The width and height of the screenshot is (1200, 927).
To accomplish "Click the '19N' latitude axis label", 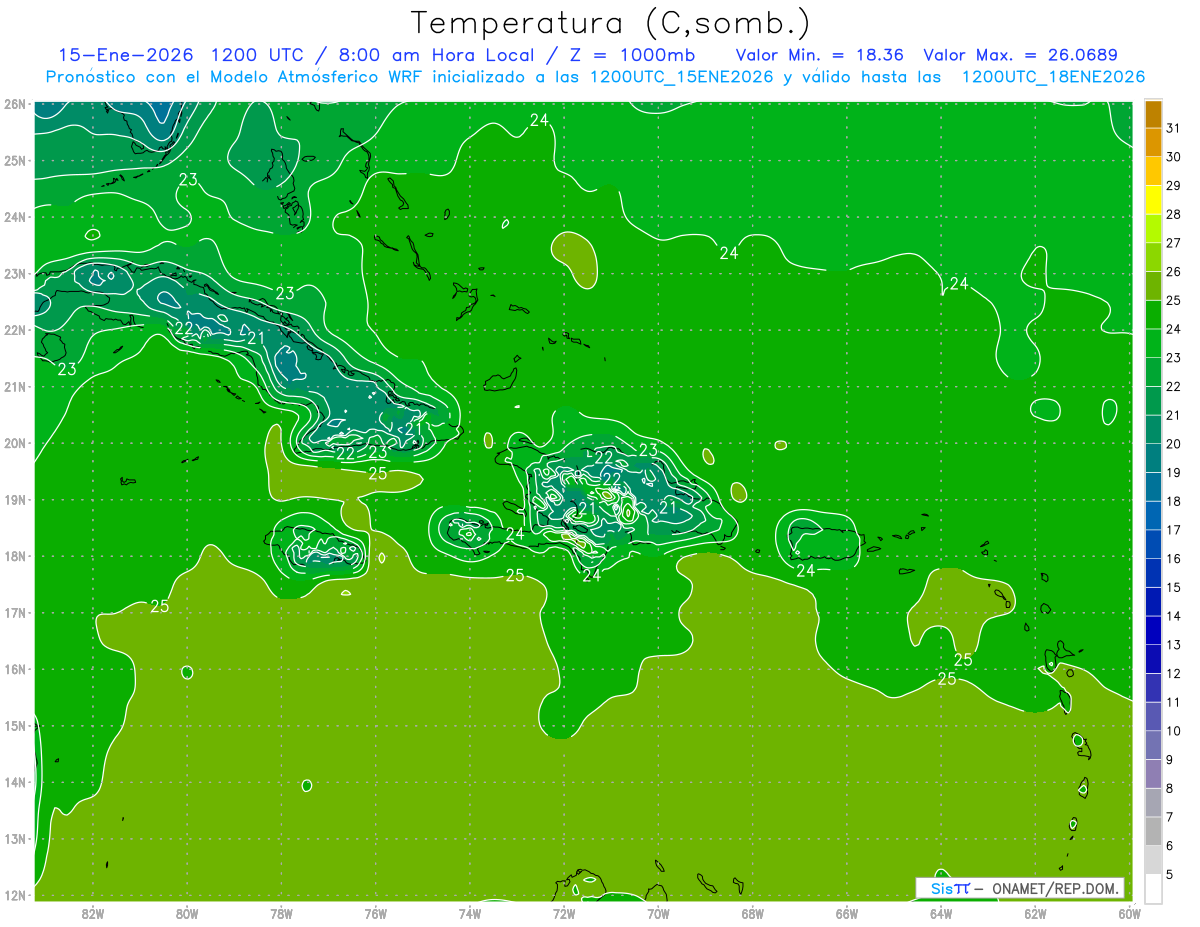I will click(15, 499).
